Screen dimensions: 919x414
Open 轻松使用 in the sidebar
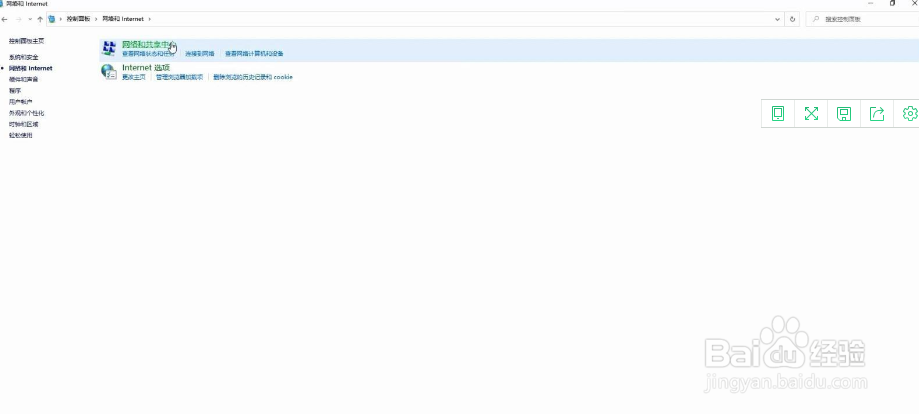point(21,135)
